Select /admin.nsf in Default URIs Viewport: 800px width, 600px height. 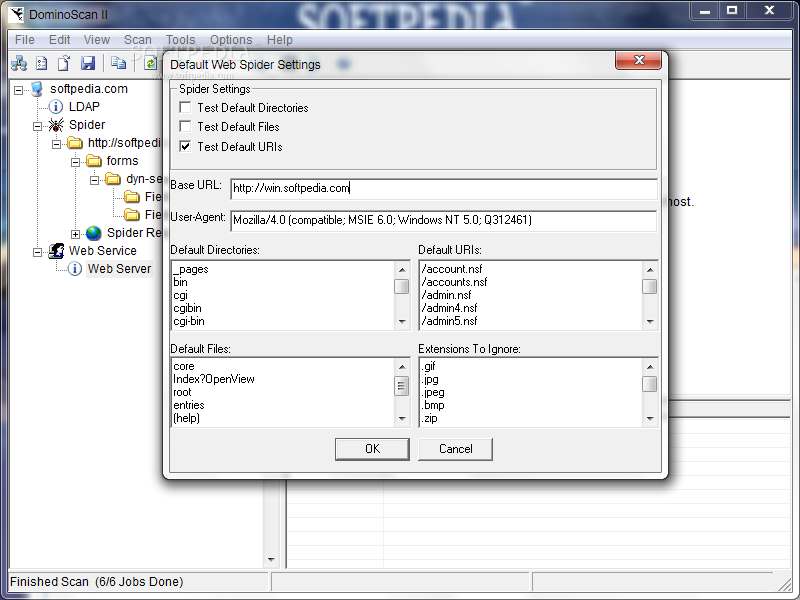tap(446, 295)
